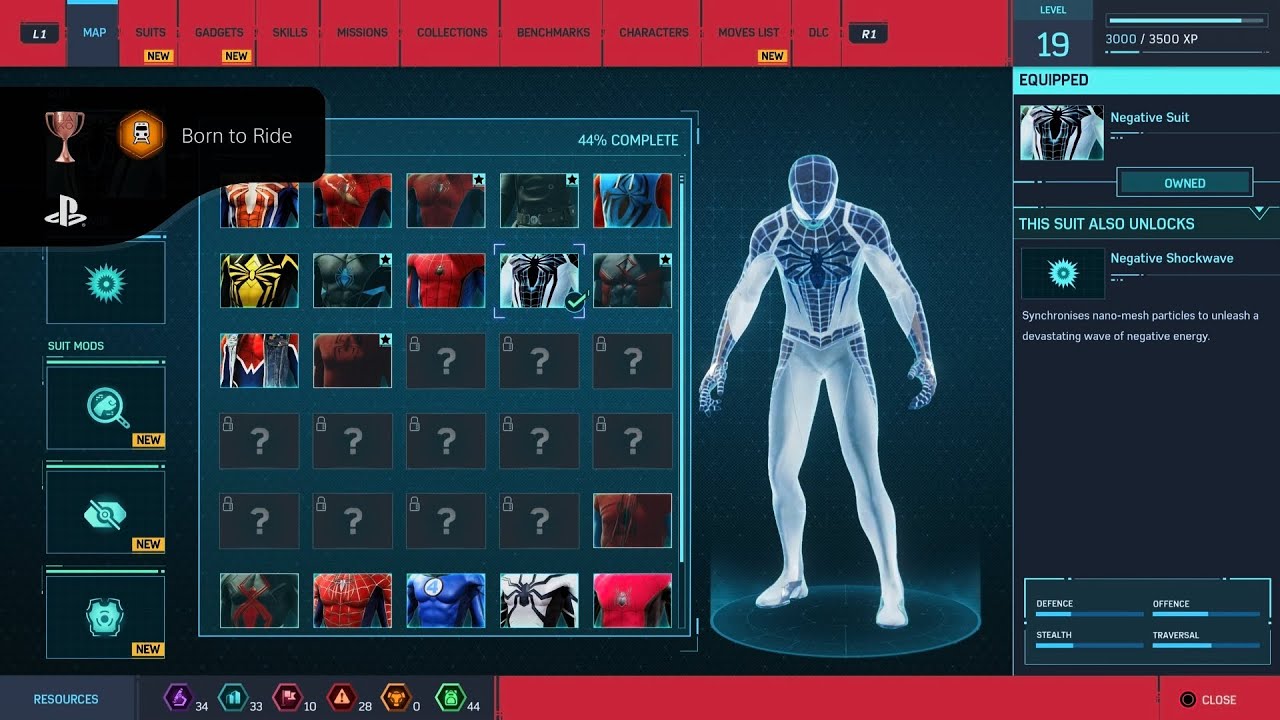Expand the This Suit Also Unlocks section arrow
The height and width of the screenshot is (720, 1280).
tap(1259, 213)
